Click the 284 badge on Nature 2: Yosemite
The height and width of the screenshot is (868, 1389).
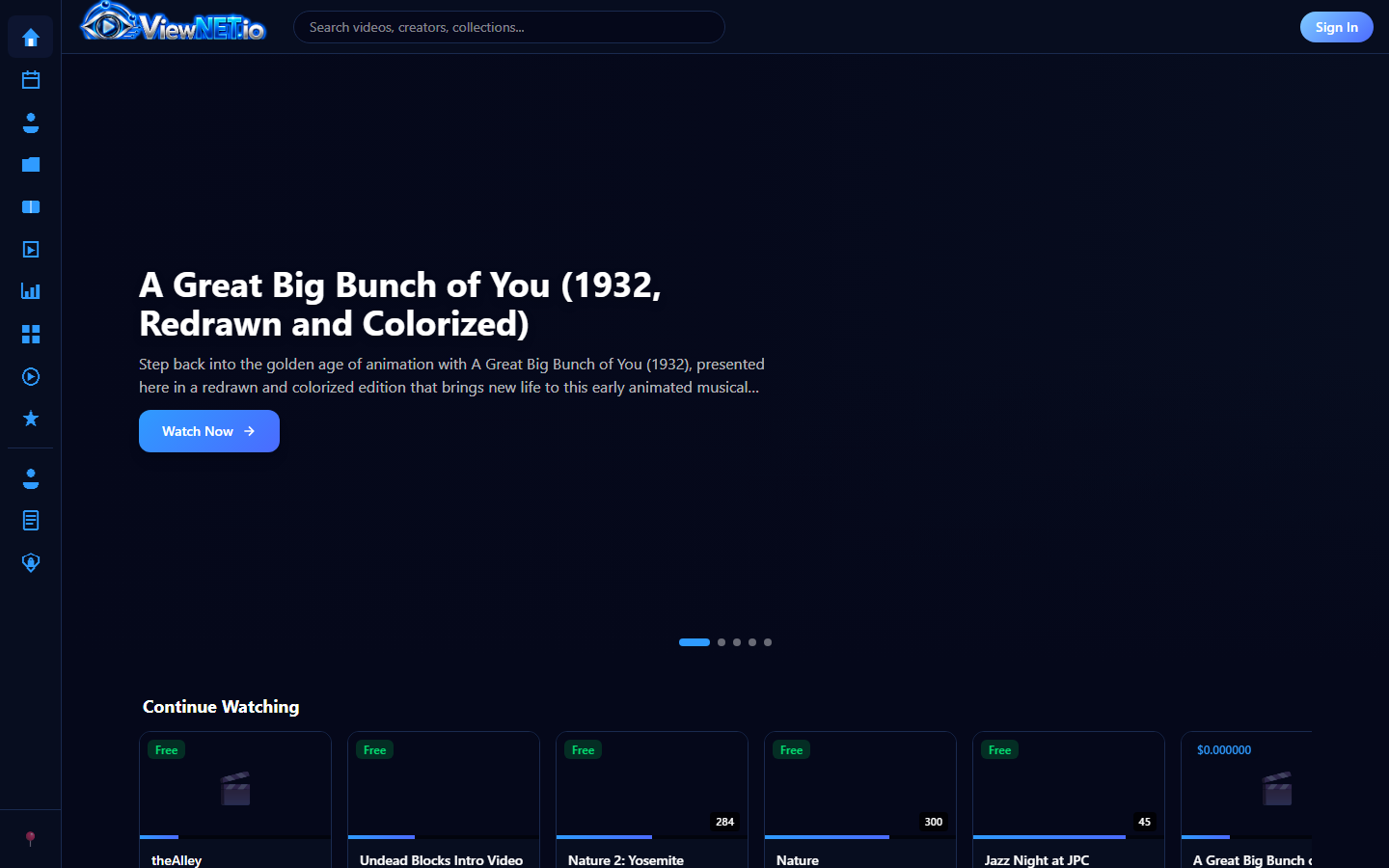(725, 822)
